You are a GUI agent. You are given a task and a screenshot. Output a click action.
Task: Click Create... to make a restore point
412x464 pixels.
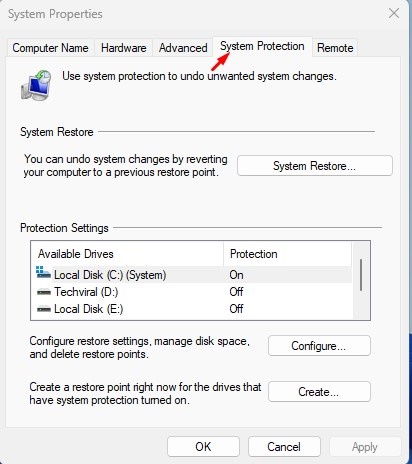pyautogui.click(x=319, y=392)
